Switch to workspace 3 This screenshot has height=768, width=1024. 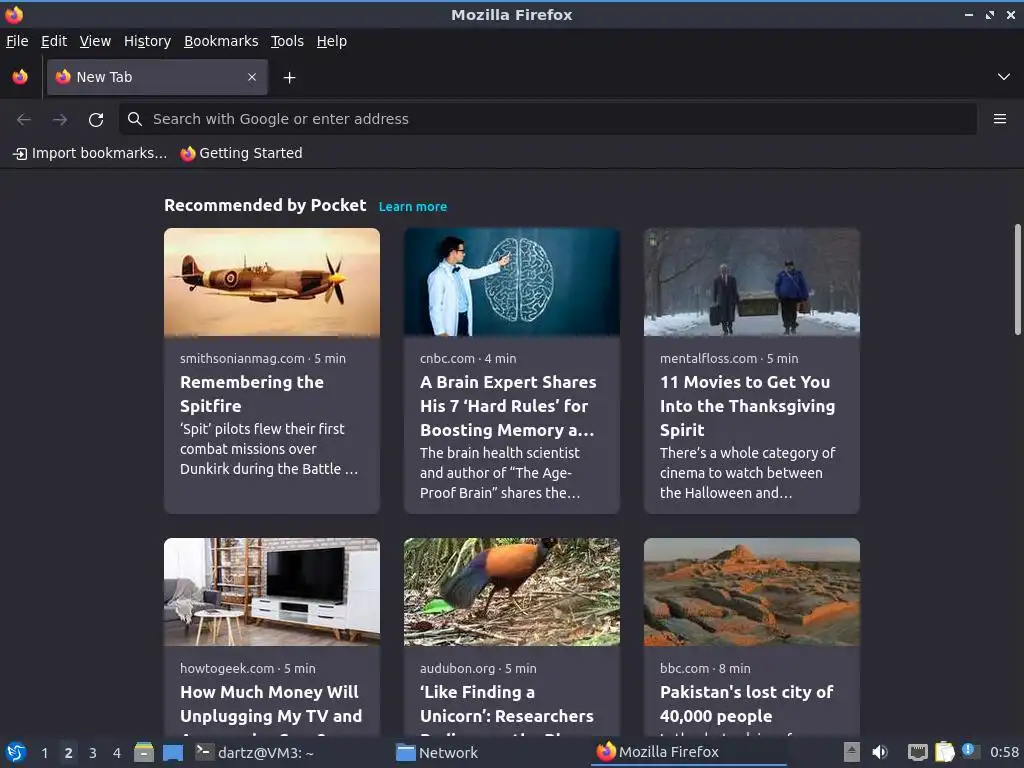[x=93, y=753]
